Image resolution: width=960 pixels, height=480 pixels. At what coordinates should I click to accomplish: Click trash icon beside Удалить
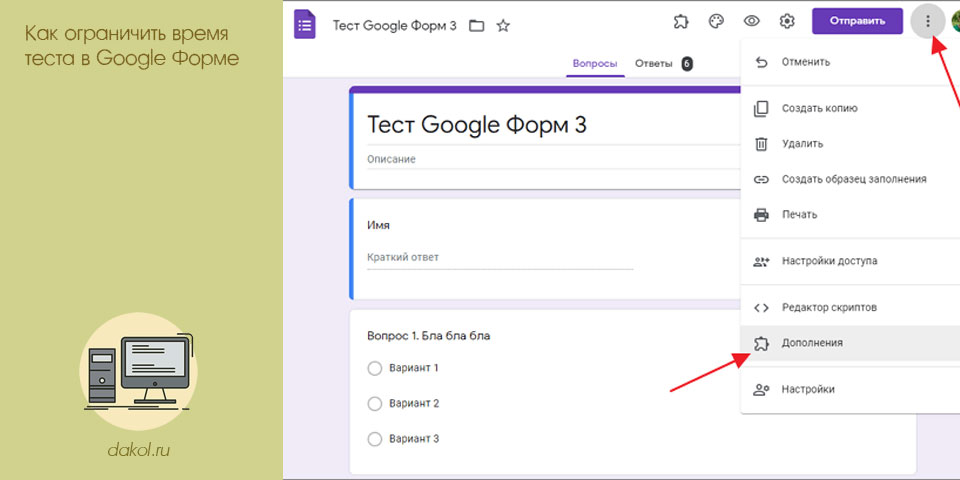coord(761,144)
